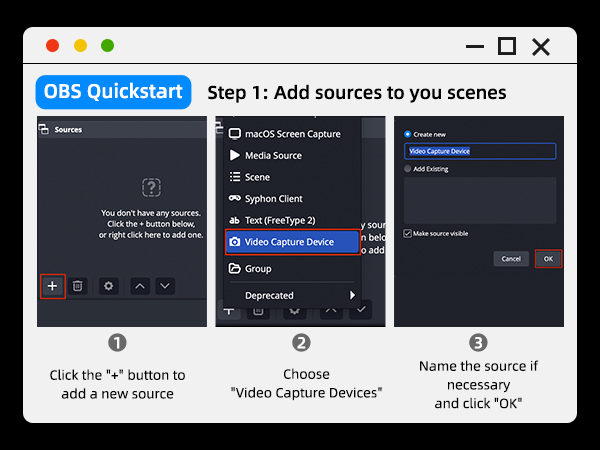
Task: Click the plus button to add a source
Action: tap(52, 286)
